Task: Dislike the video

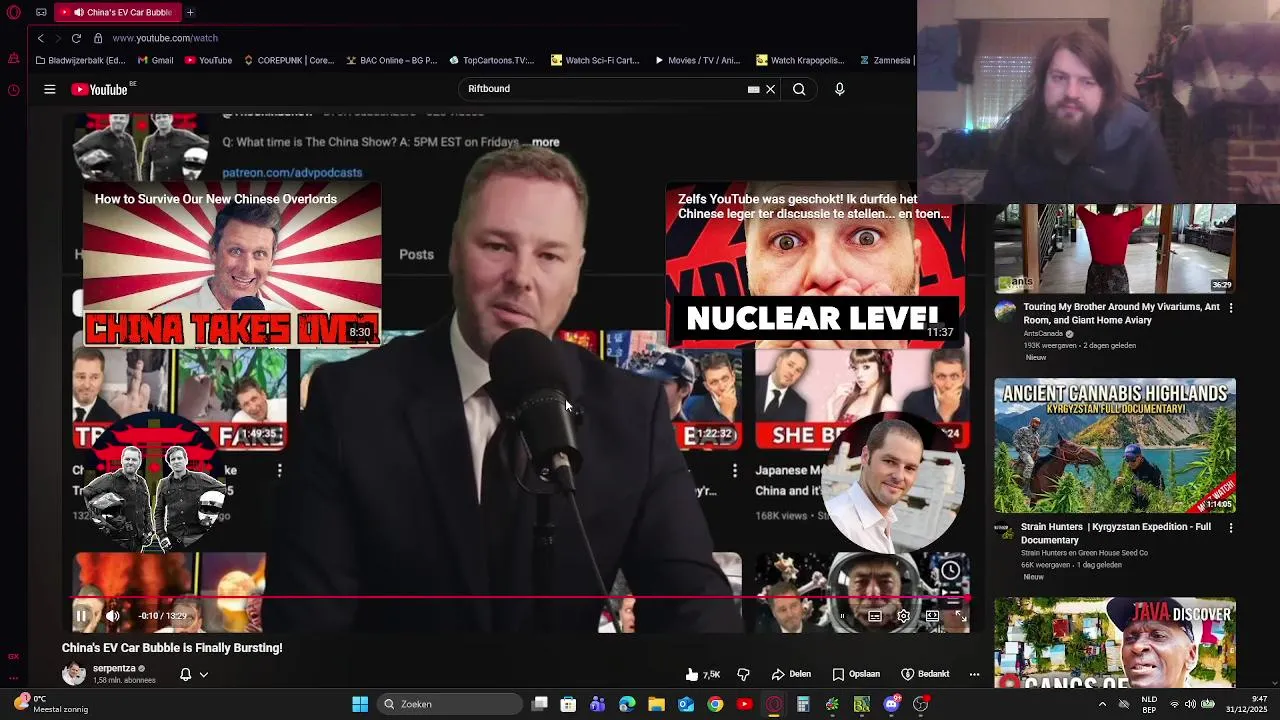Action: pos(743,674)
